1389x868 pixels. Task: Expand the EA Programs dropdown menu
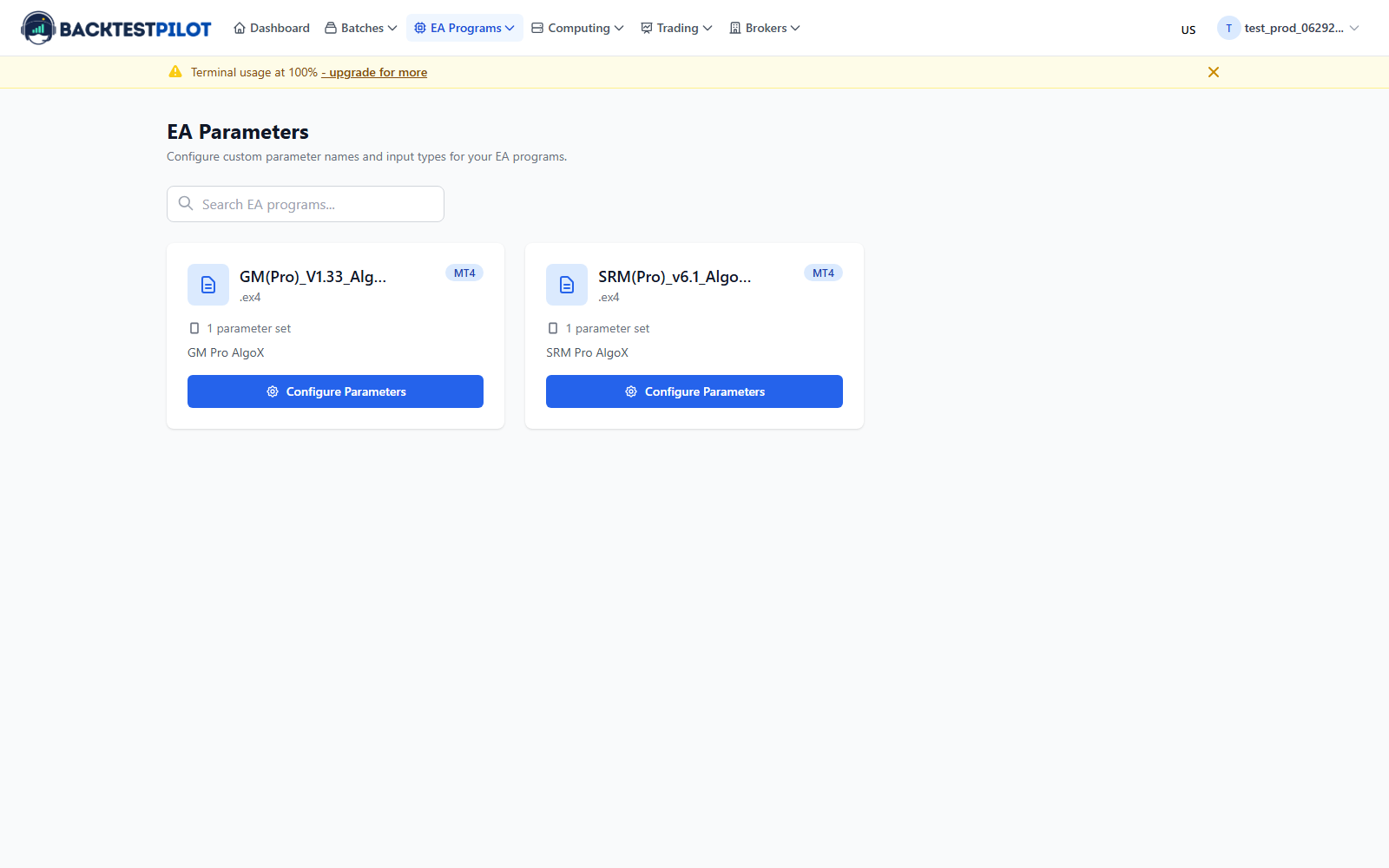coord(464,28)
